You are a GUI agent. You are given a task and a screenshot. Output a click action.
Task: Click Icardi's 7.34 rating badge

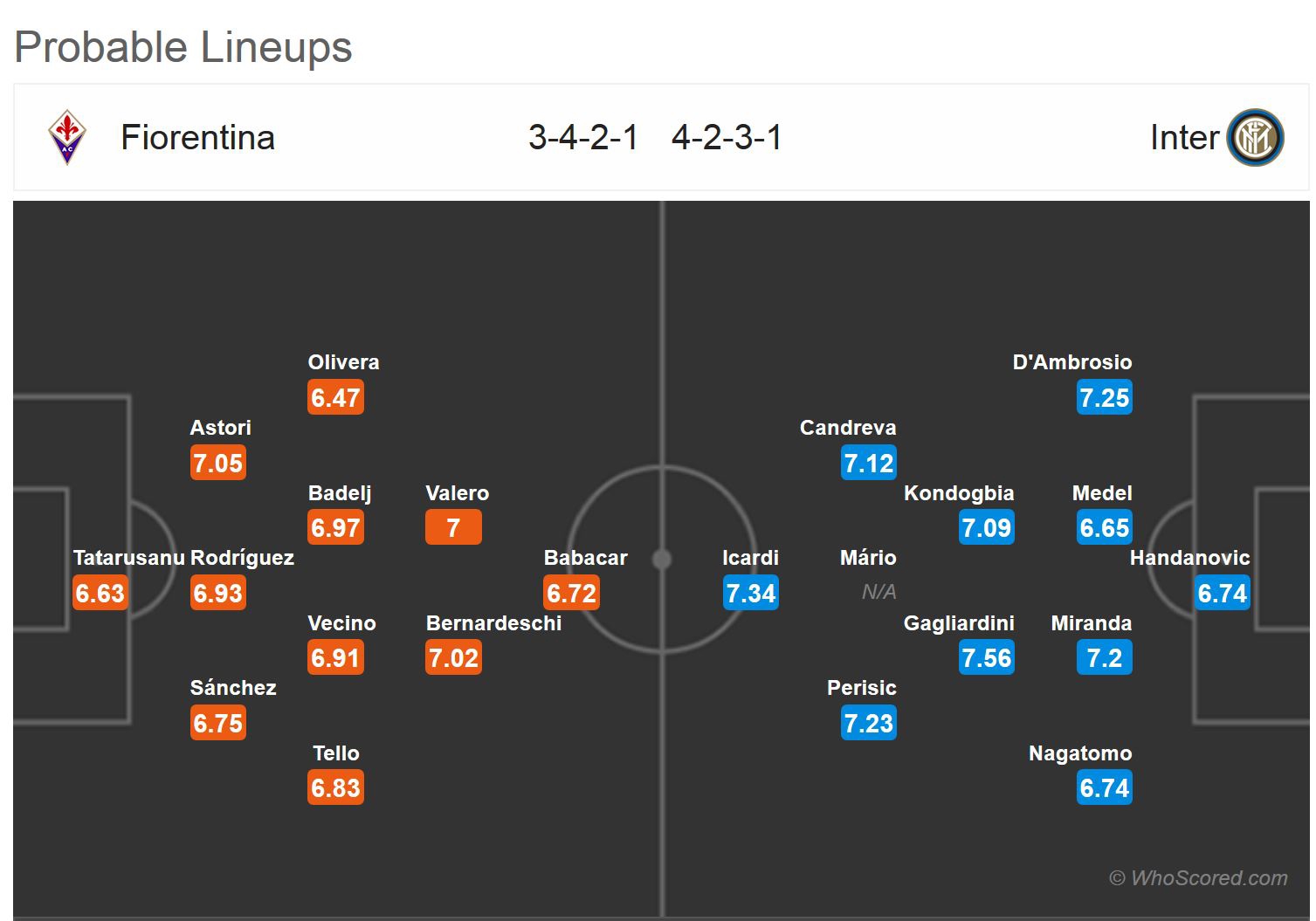751,594
